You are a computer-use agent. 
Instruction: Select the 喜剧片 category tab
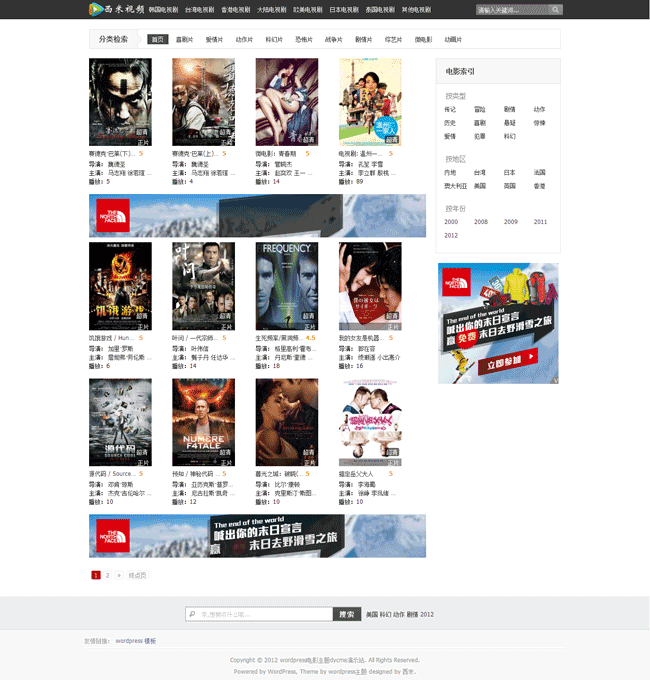tap(184, 39)
